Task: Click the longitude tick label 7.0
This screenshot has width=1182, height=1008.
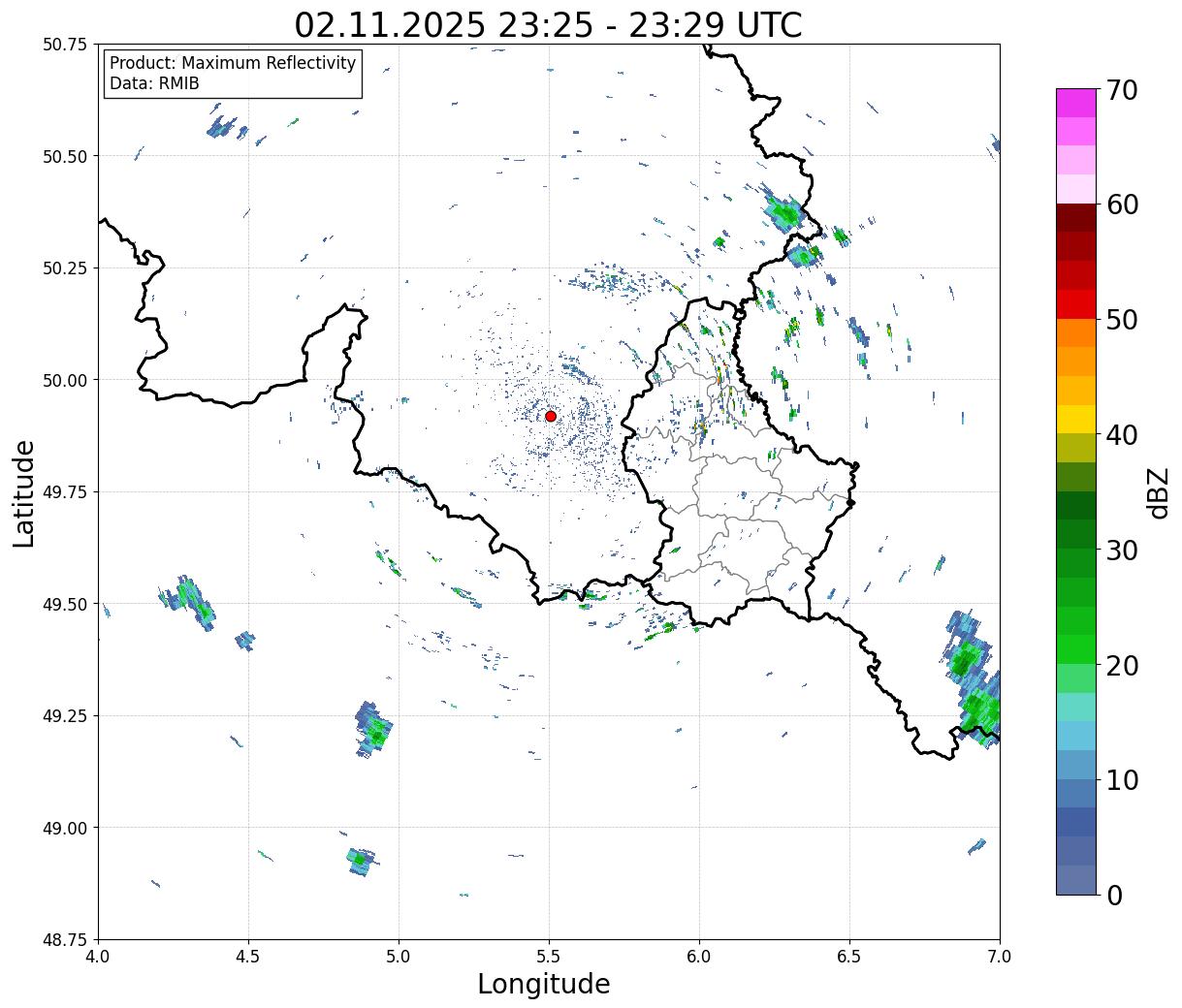Action: tap(1000, 957)
